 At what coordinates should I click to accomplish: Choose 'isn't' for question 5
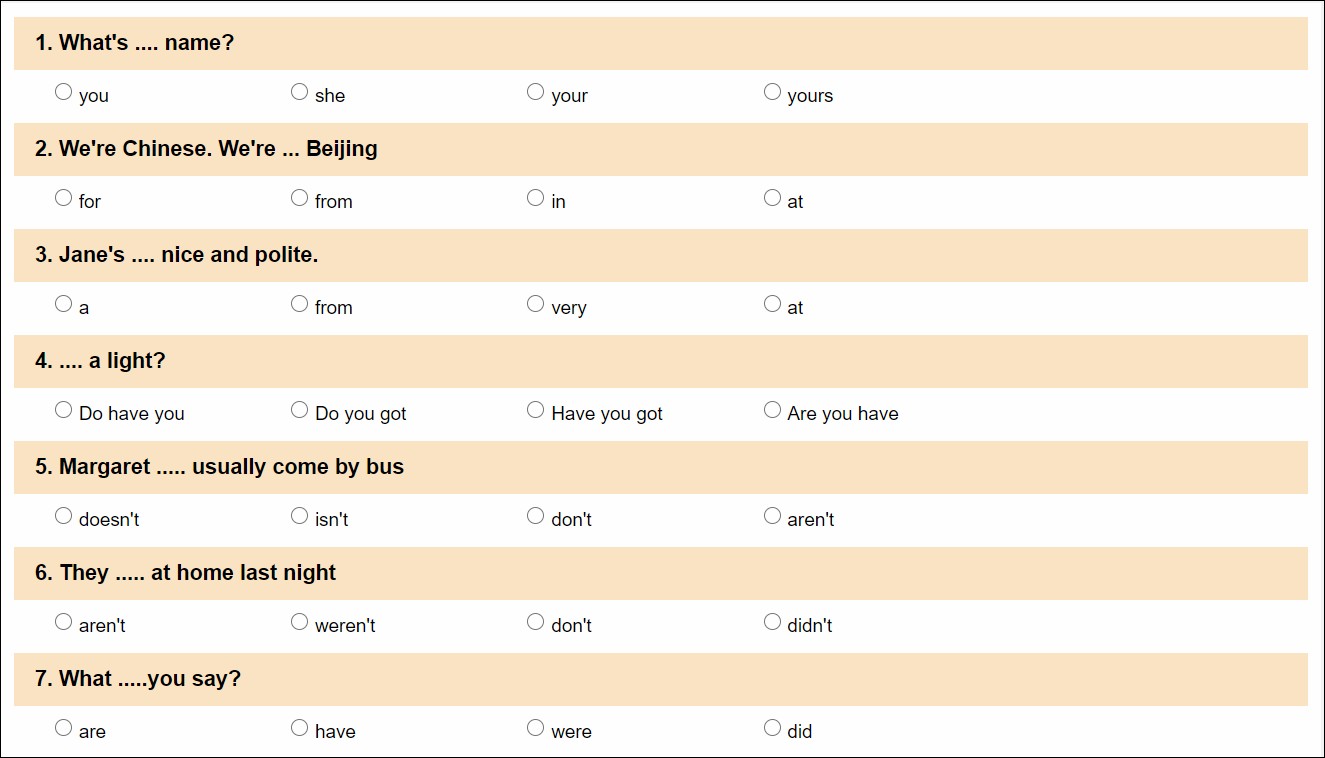click(300, 516)
